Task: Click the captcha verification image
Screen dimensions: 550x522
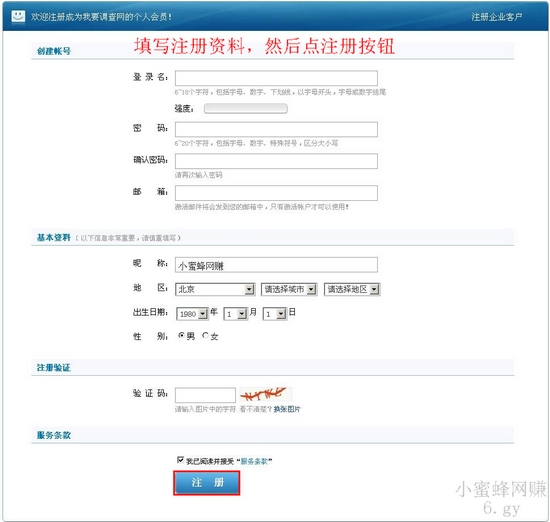Action: coord(266,395)
